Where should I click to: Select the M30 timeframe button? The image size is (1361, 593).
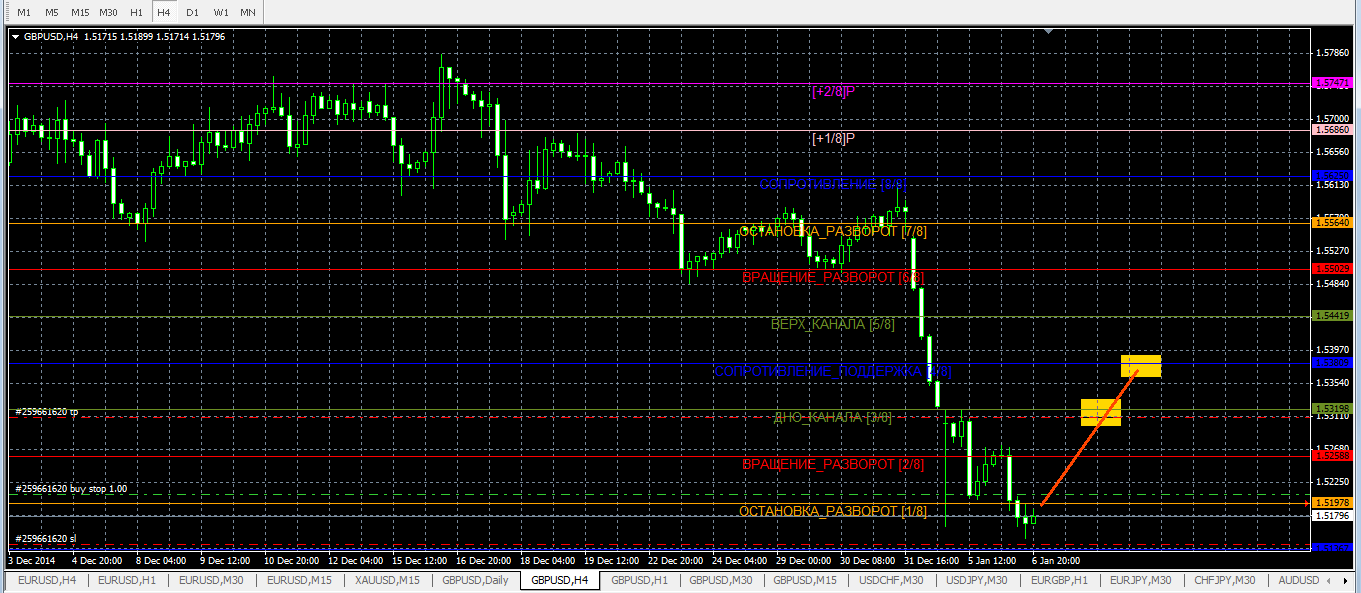tap(109, 12)
